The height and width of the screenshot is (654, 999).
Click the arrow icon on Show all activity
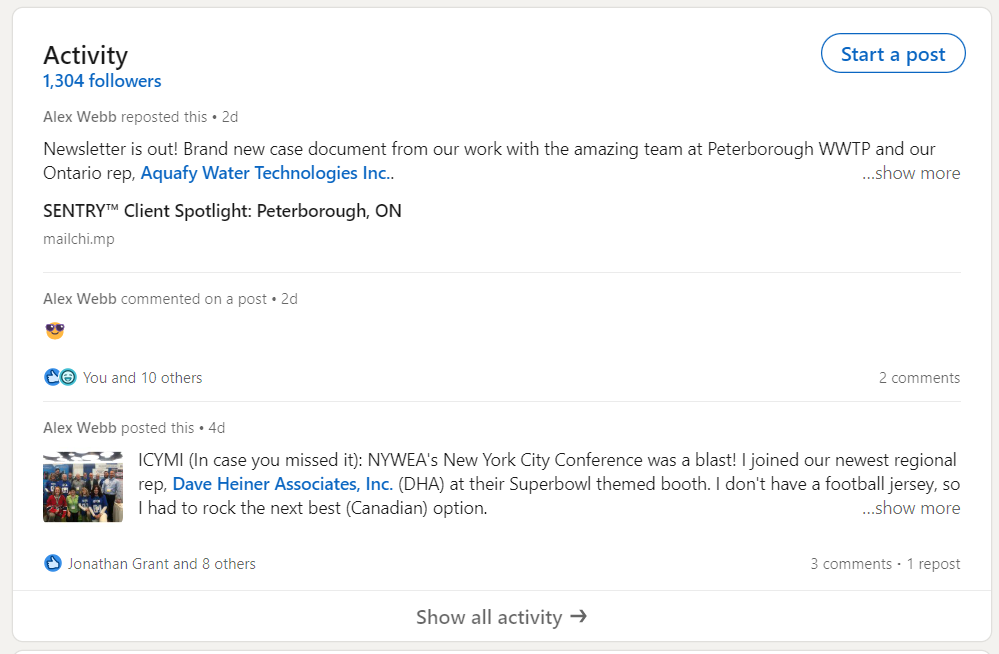pyautogui.click(x=578, y=616)
